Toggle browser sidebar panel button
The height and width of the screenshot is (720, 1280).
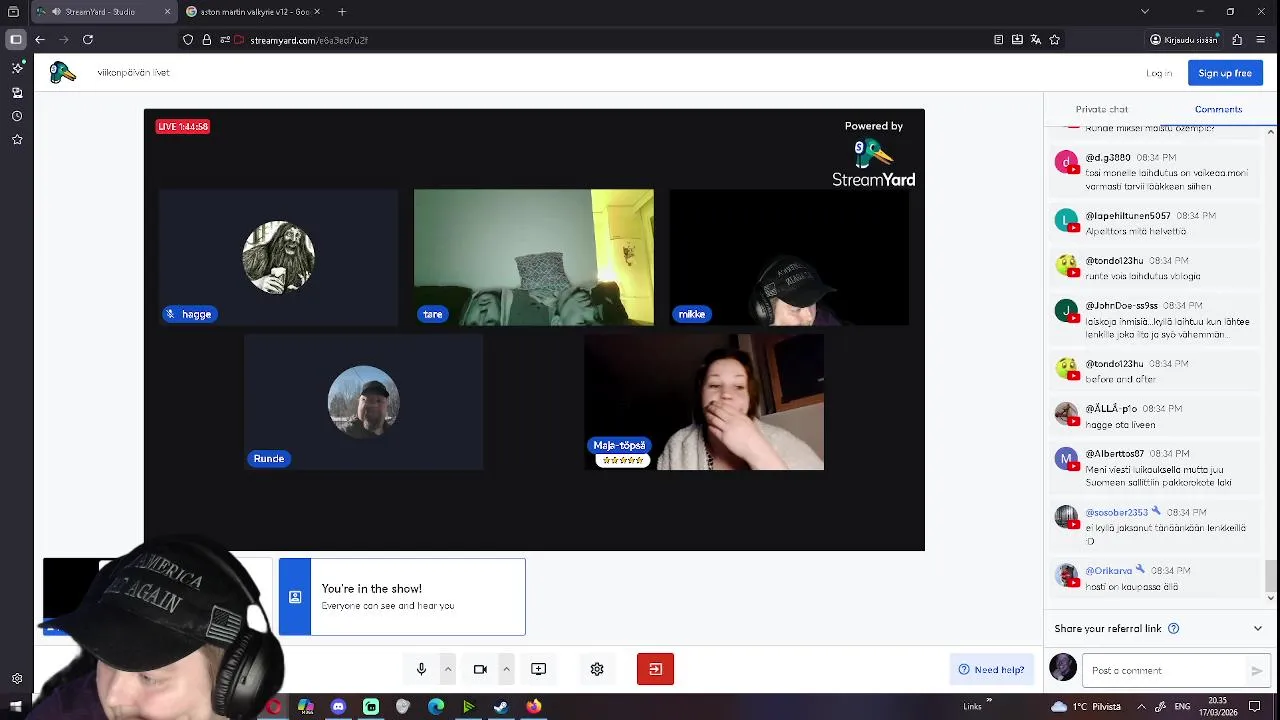pos(16,40)
